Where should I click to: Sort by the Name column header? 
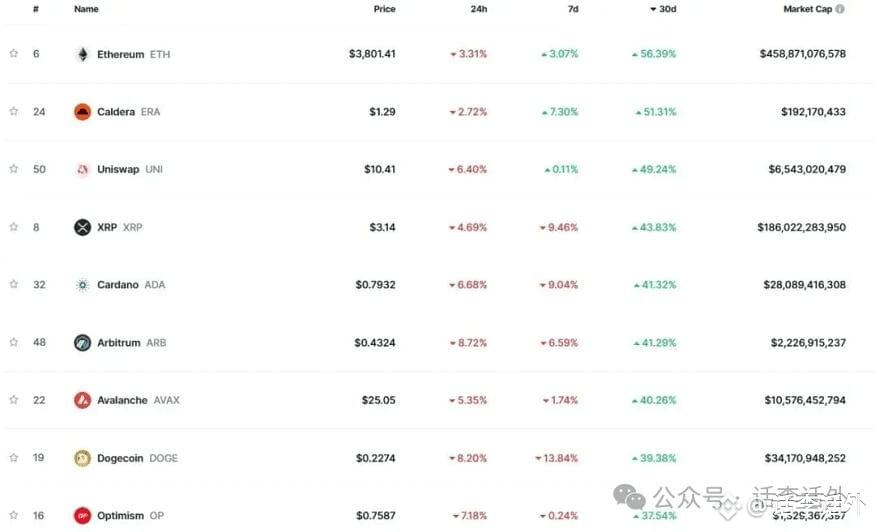click(86, 9)
